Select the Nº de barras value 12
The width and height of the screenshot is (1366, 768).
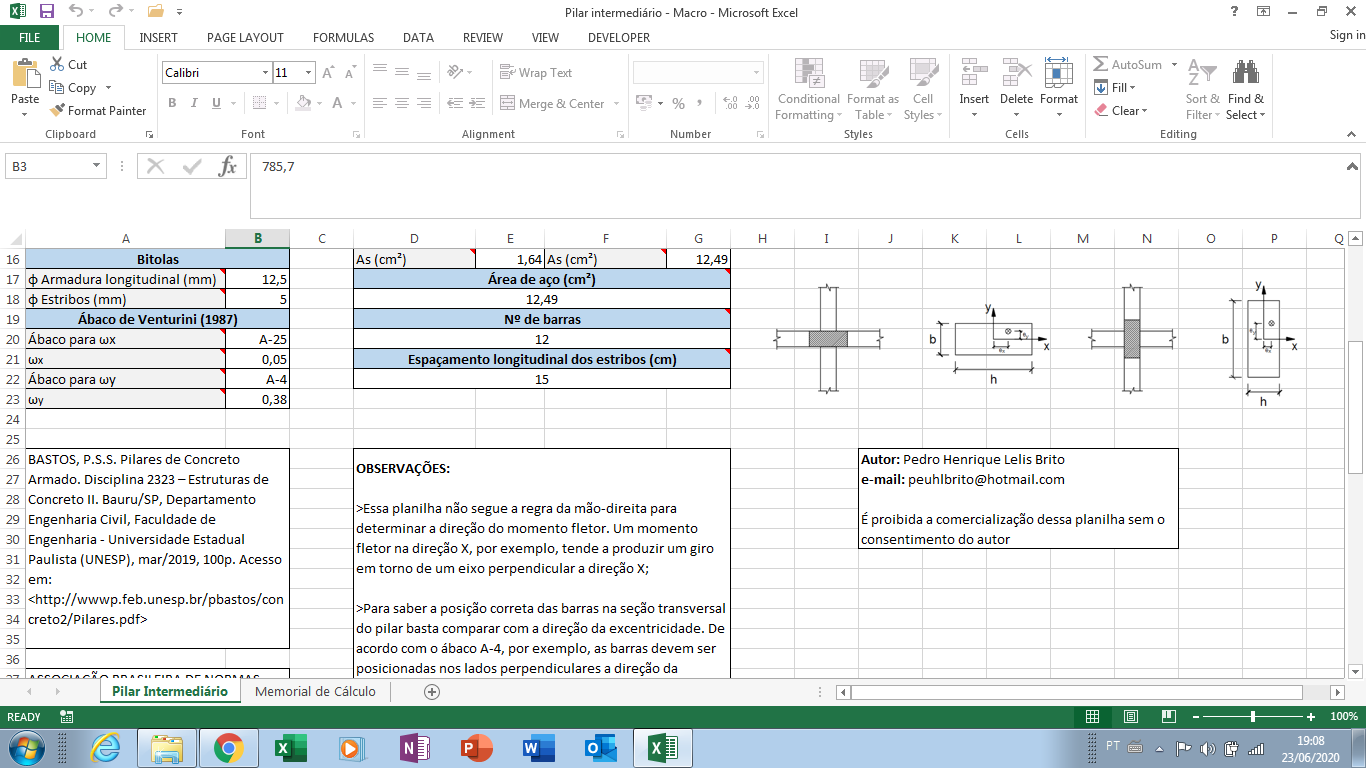(x=542, y=339)
